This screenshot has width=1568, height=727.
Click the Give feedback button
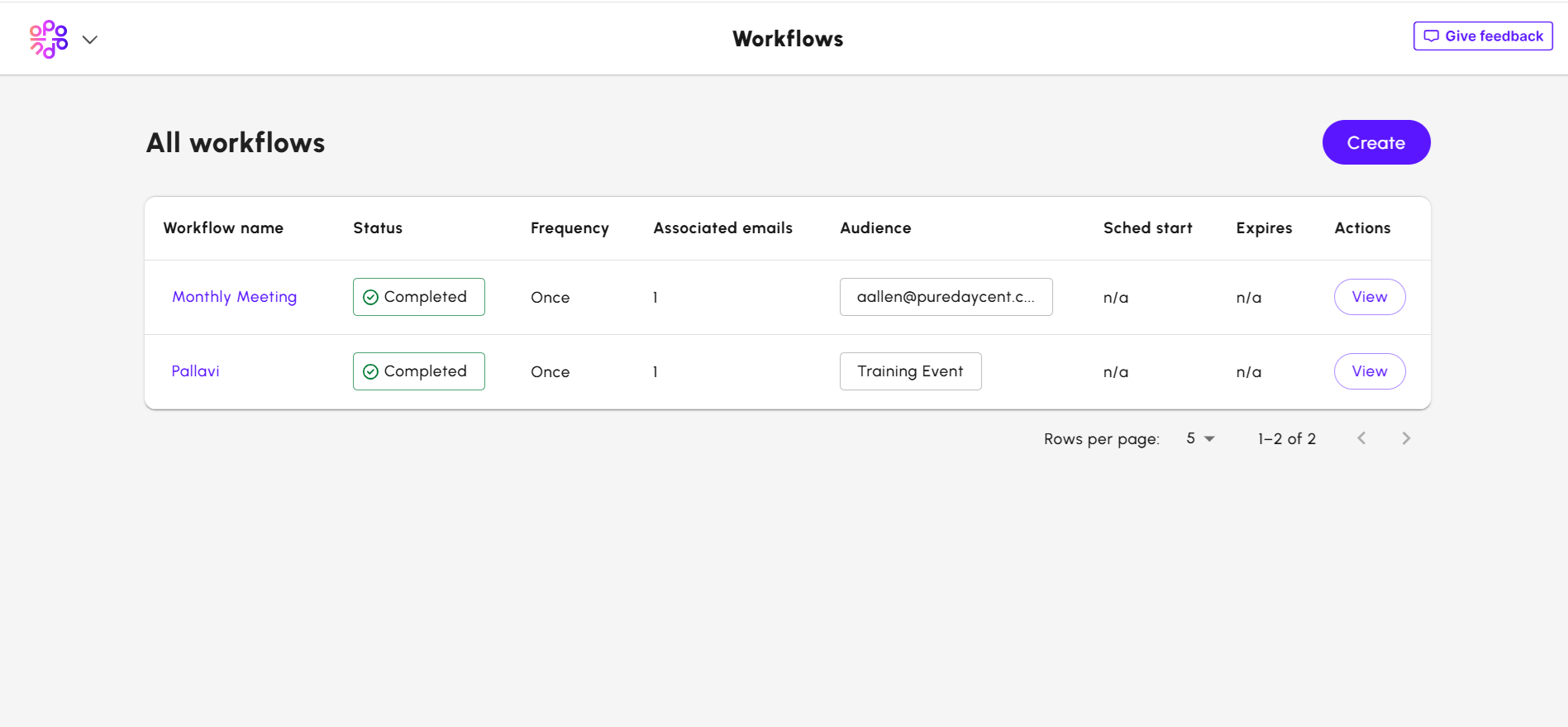pos(1483,36)
